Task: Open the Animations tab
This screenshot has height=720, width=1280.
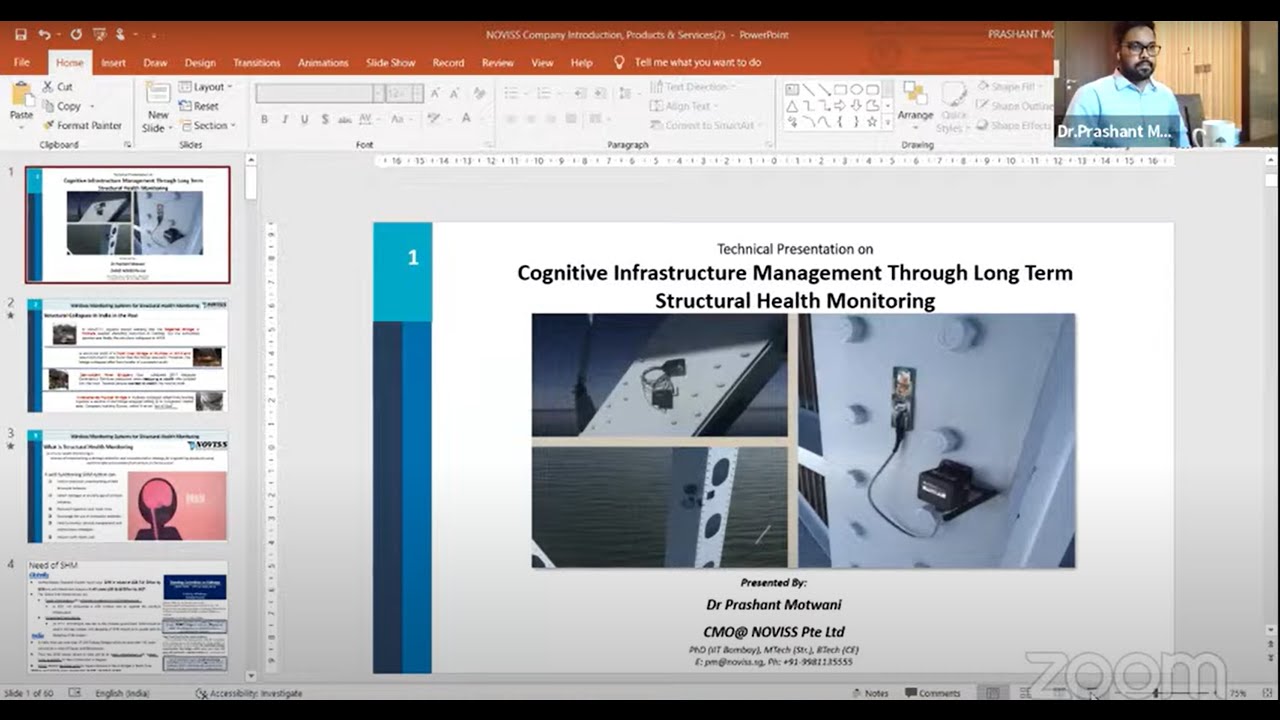Action: pyautogui.click(x=323, y=62)
